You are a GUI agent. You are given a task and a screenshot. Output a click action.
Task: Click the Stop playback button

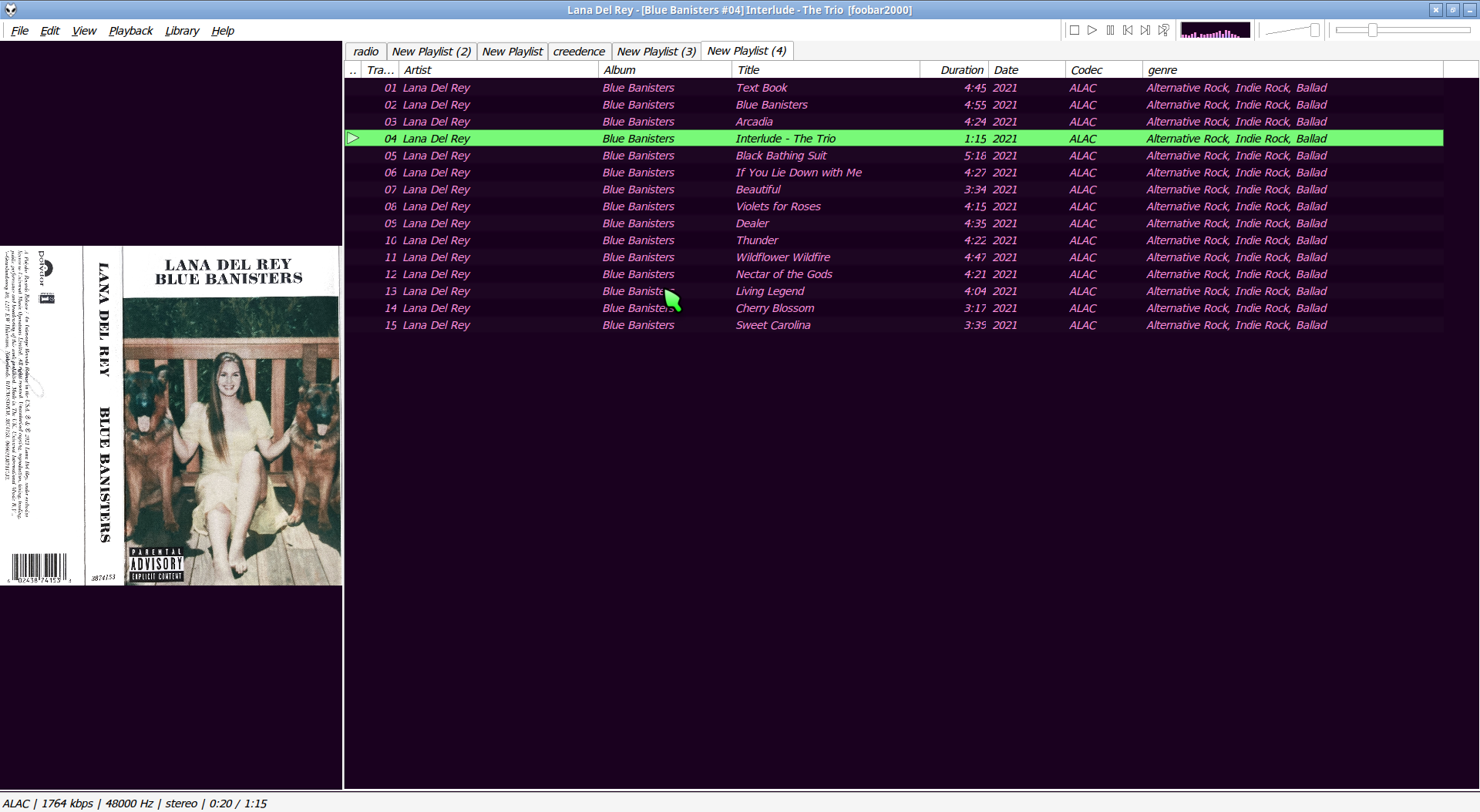click(x=1074, y=30)
